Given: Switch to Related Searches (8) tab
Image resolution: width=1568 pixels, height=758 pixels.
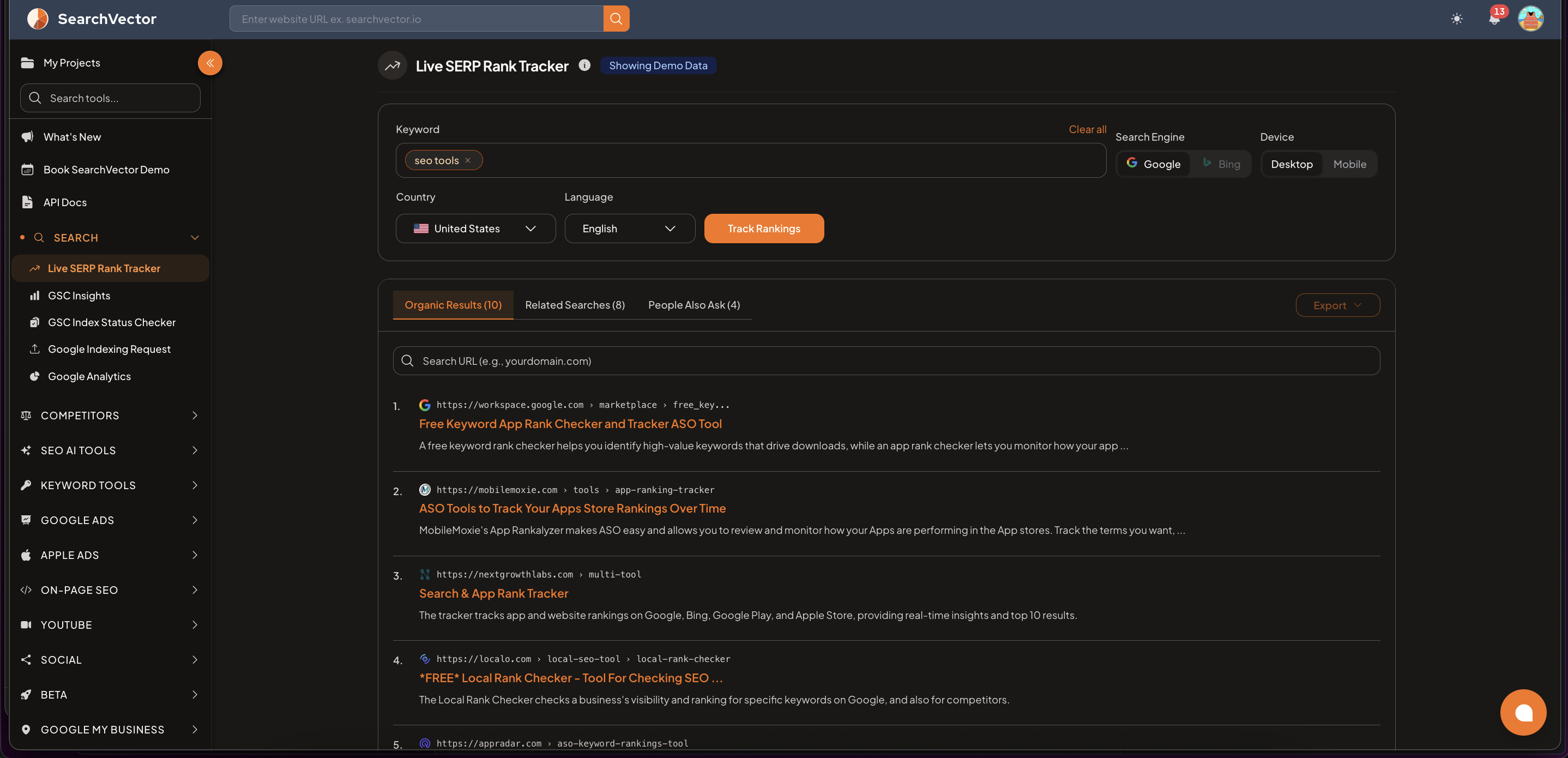Looking at the screenshot, I should tap(575, 304).
